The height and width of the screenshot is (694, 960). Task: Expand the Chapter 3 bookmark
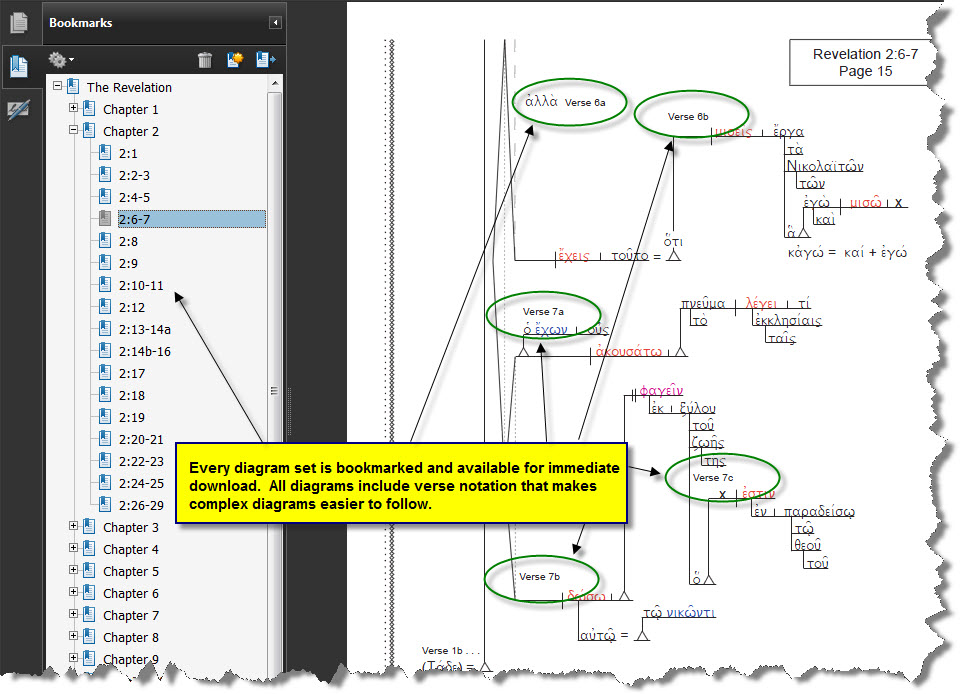(x=73, y=527)
